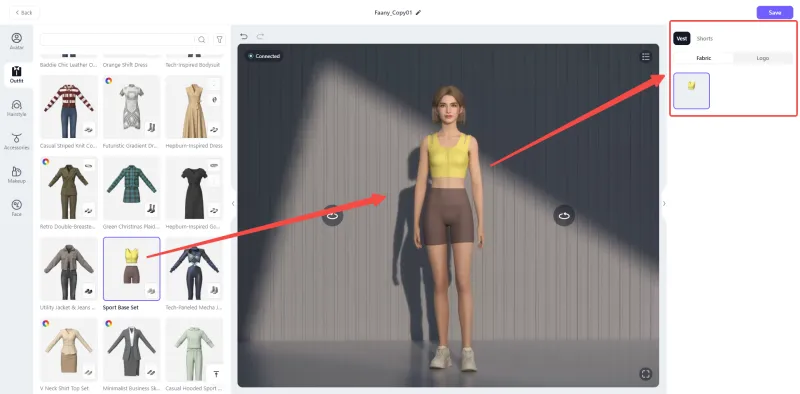The width and height of the screenshot is (800, 394).
Task: Choose the yellow vest fabric swatch
Action: [691, 91]
